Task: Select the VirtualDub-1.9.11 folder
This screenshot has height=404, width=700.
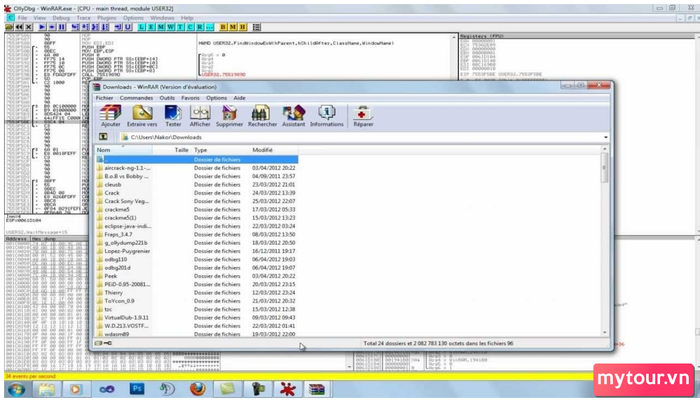Action: click(x=196, y=318)
